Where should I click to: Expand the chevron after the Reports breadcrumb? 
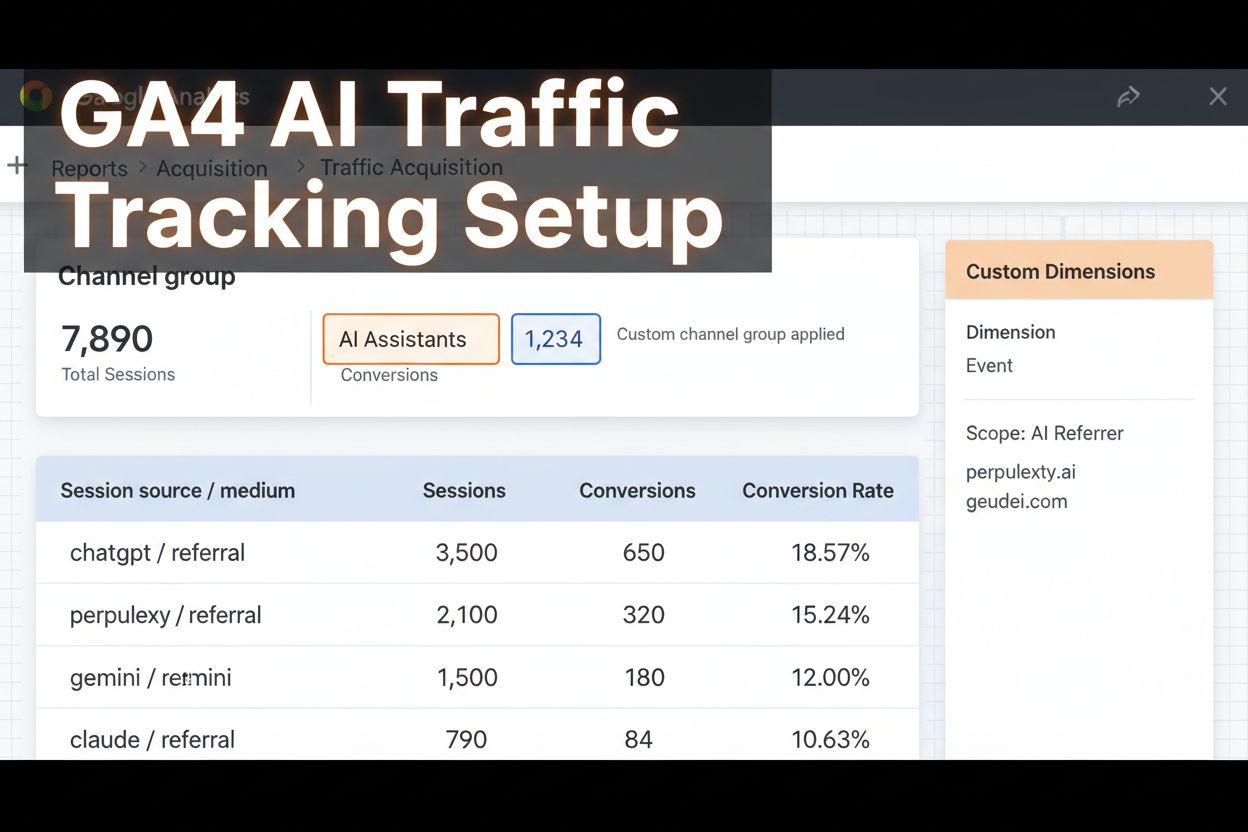(142, 168)
